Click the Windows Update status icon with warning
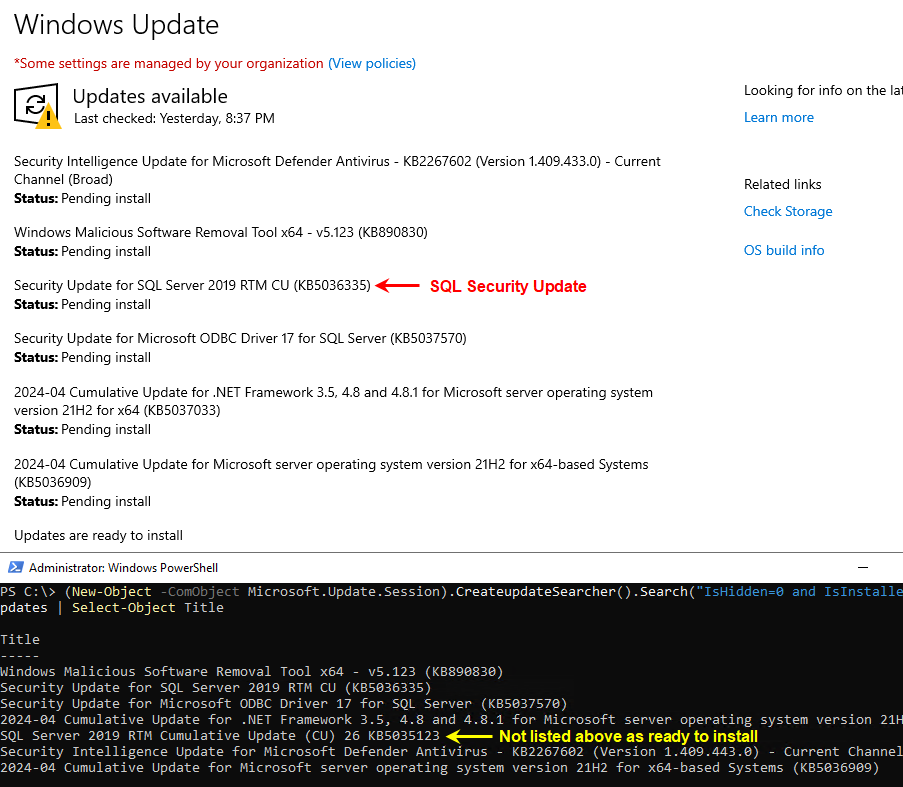The height and width of the screenshot is (787, 903). coord(37,106)
